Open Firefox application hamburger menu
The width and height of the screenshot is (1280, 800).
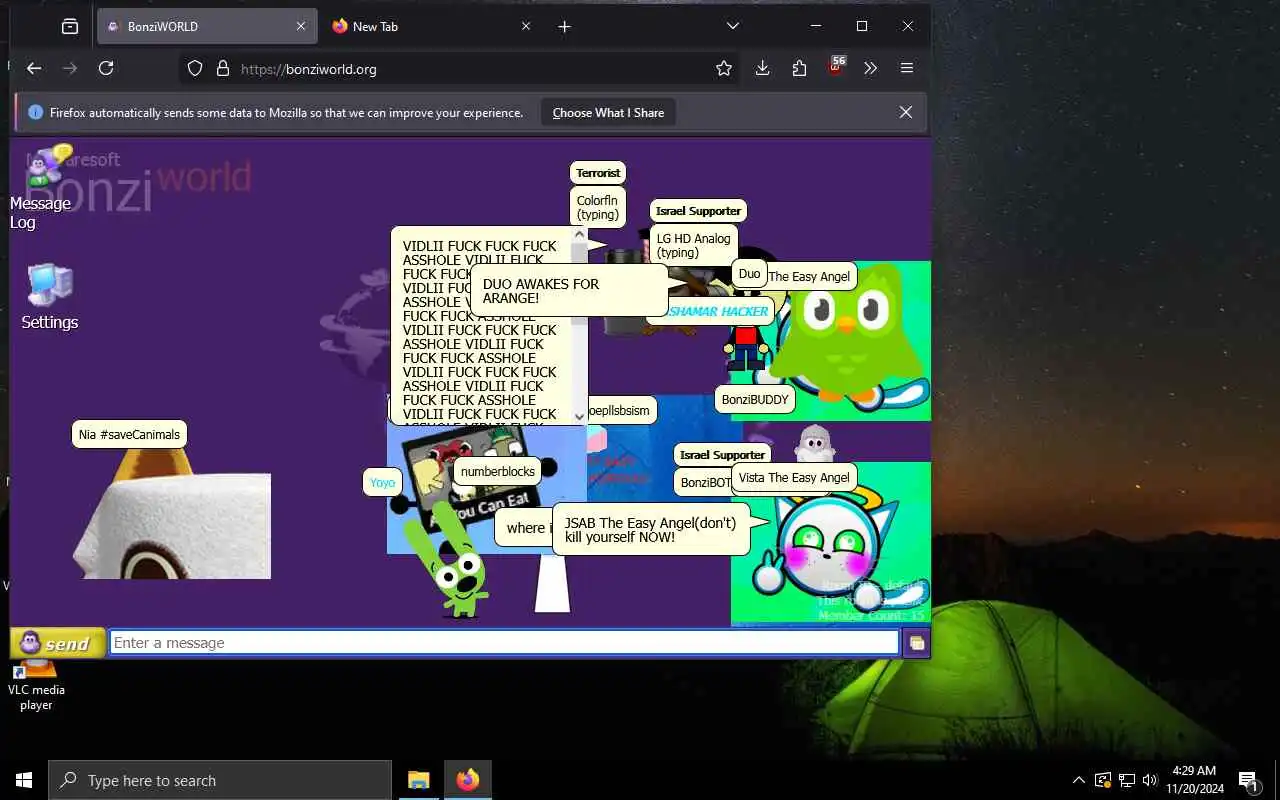pos(907,68)
